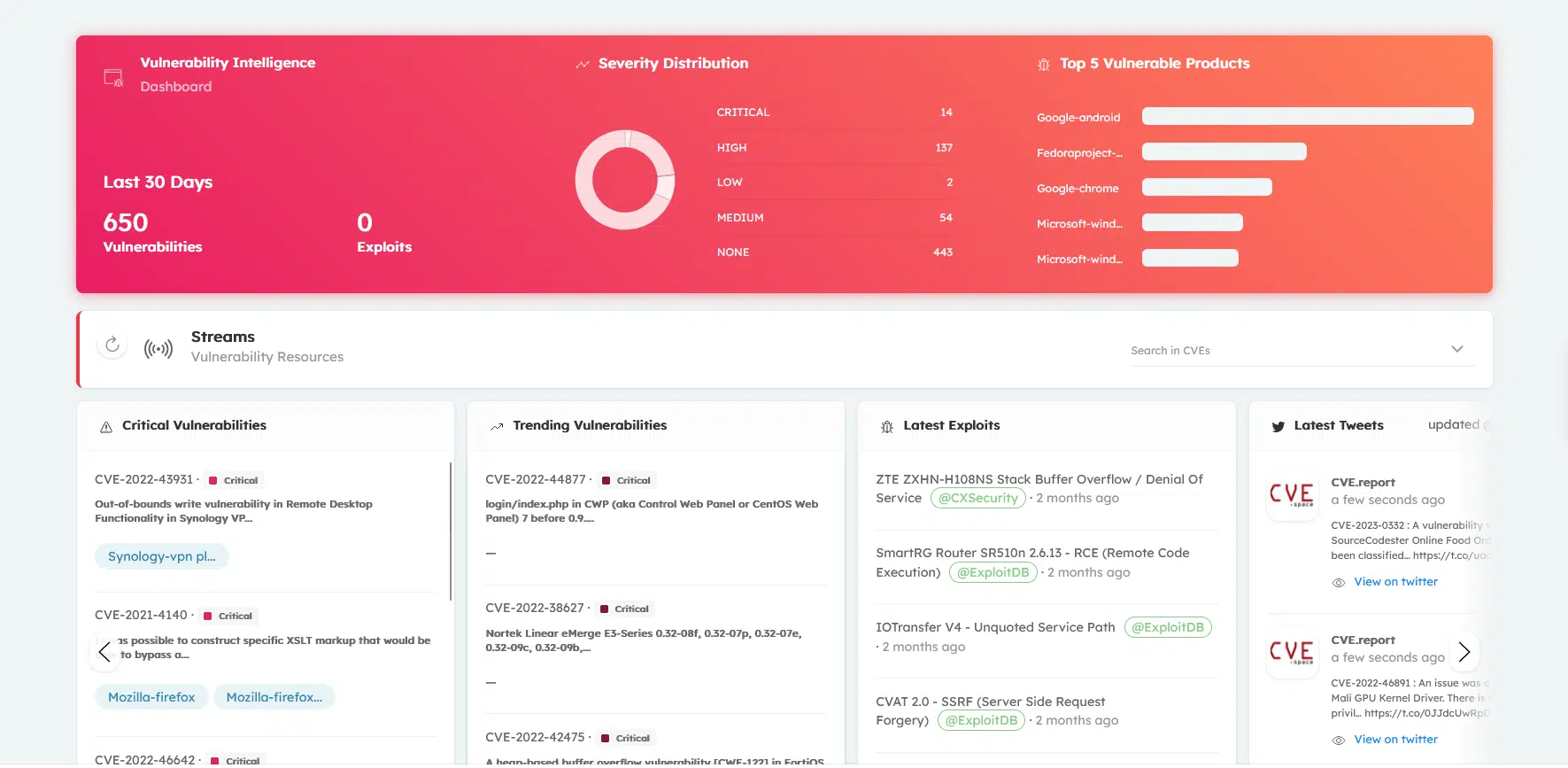This screenshot has height=768, width=1568.
Task: Click the trending arrow icon for Trending Vulnerabilities
Action: coord(497,427)
